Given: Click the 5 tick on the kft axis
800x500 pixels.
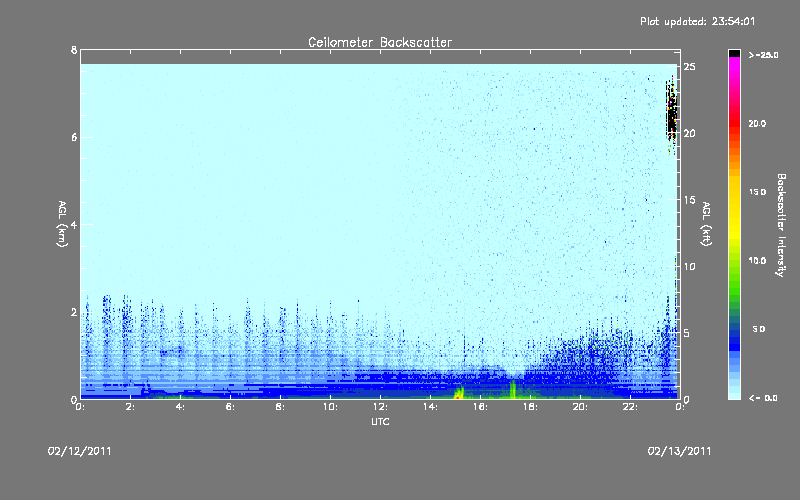Looking at the screenshot, I should point(686,333).
